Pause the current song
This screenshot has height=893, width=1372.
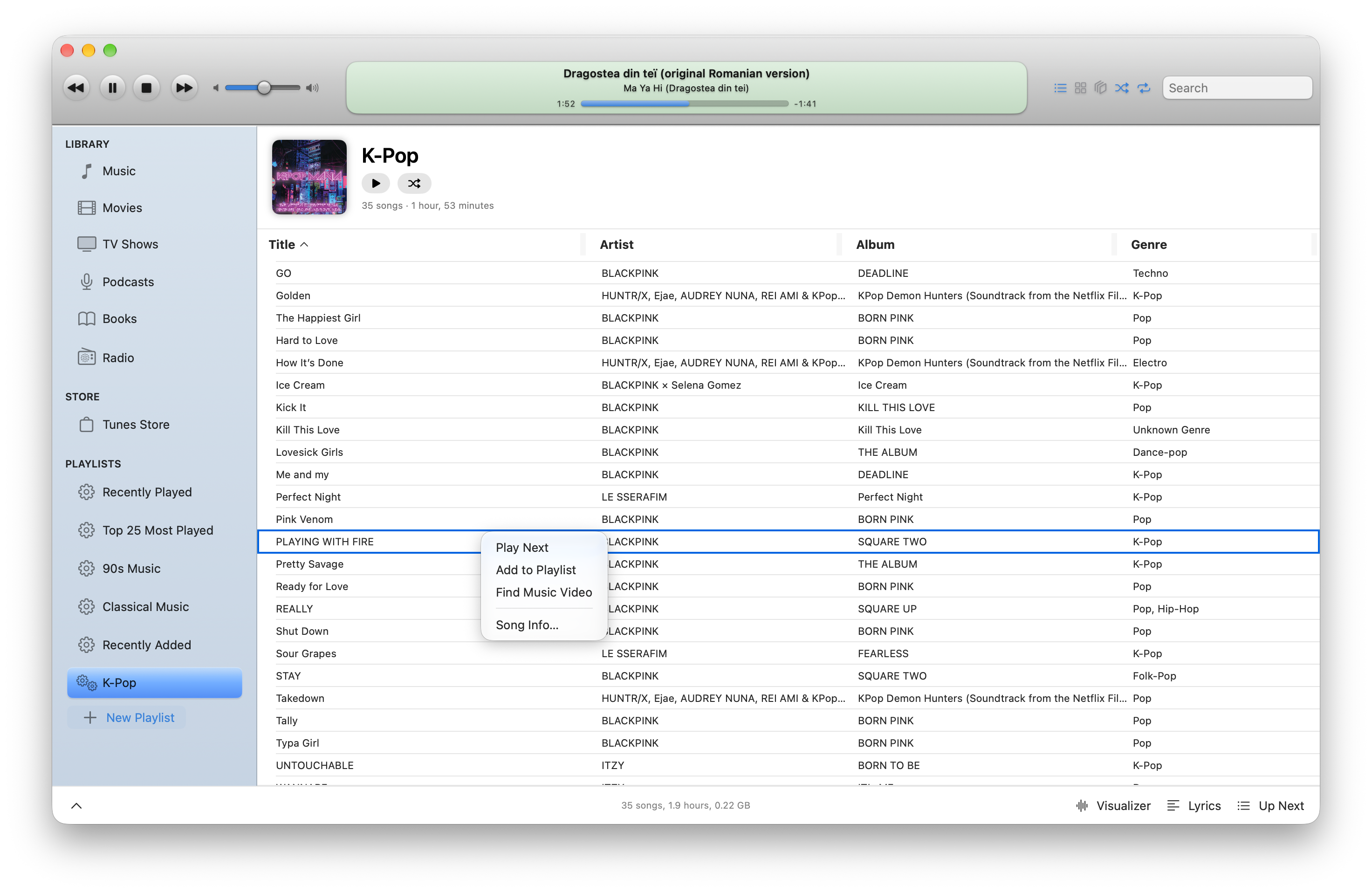coord(112,88)
